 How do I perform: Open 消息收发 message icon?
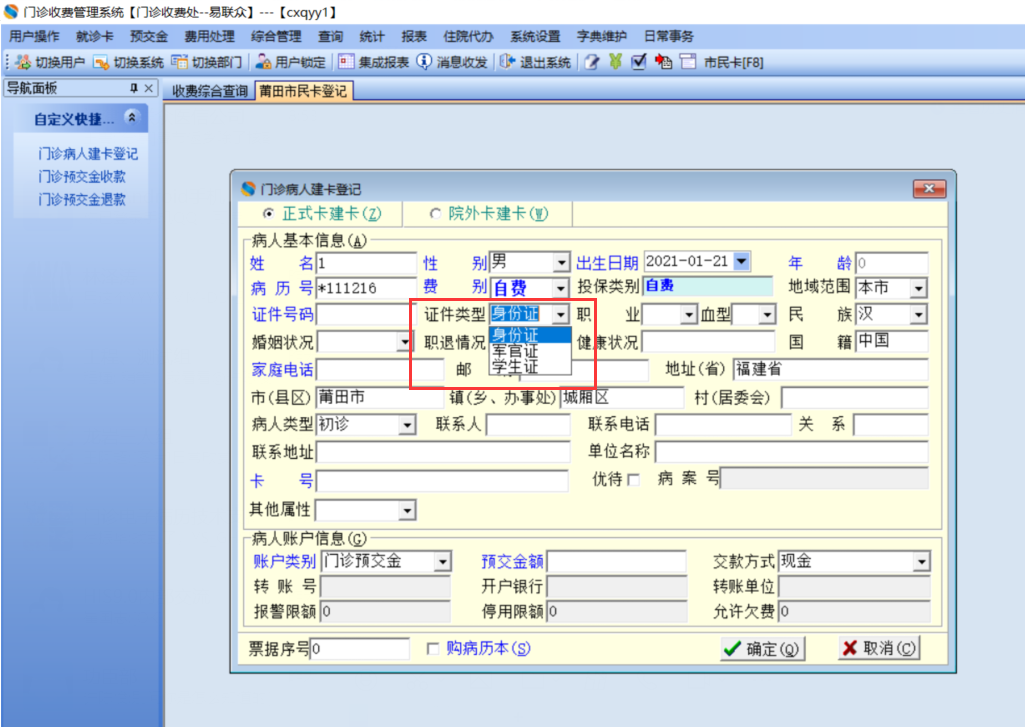coord(424,62)
